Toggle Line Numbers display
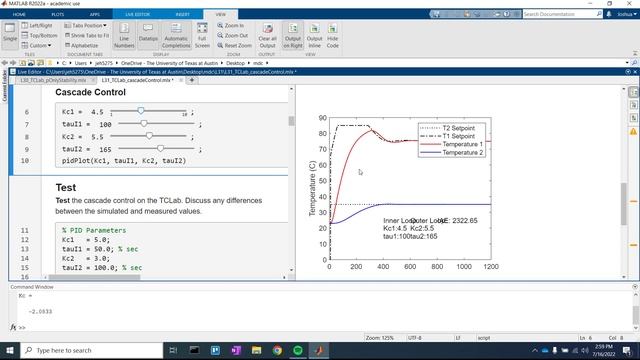 tap(124, 35)
